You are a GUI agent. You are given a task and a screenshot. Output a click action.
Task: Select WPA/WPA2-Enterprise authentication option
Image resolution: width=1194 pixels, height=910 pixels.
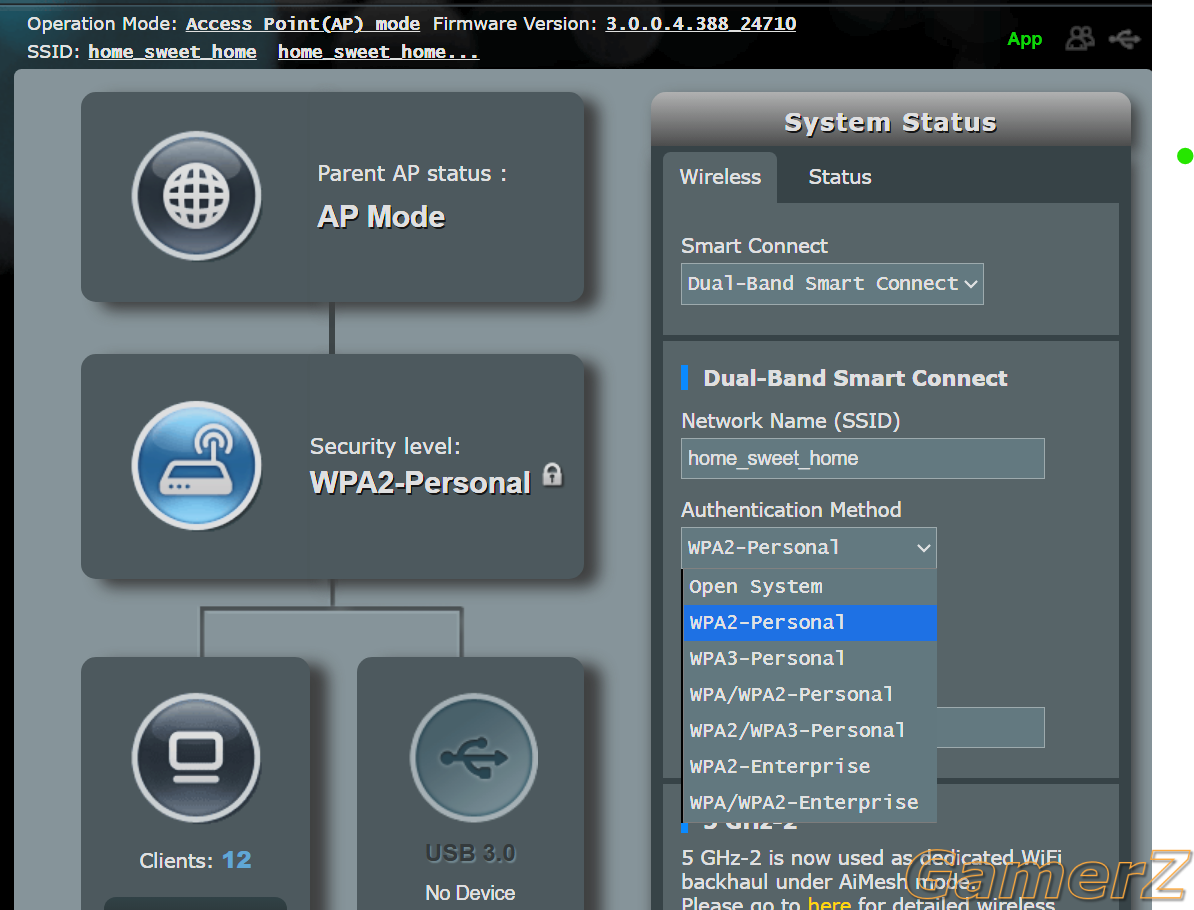coord(810,803)
